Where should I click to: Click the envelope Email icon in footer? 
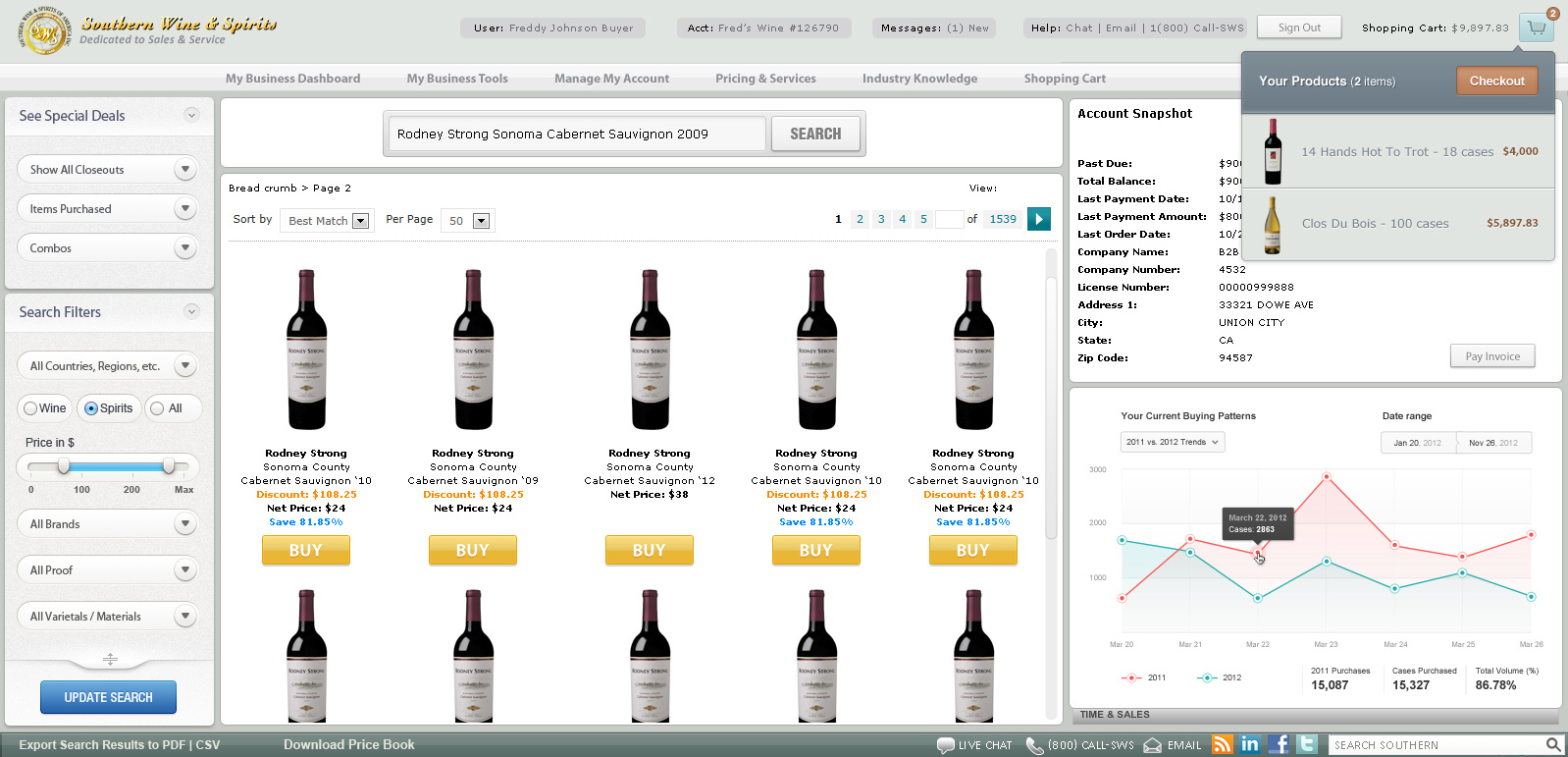tap(1152, 745)
